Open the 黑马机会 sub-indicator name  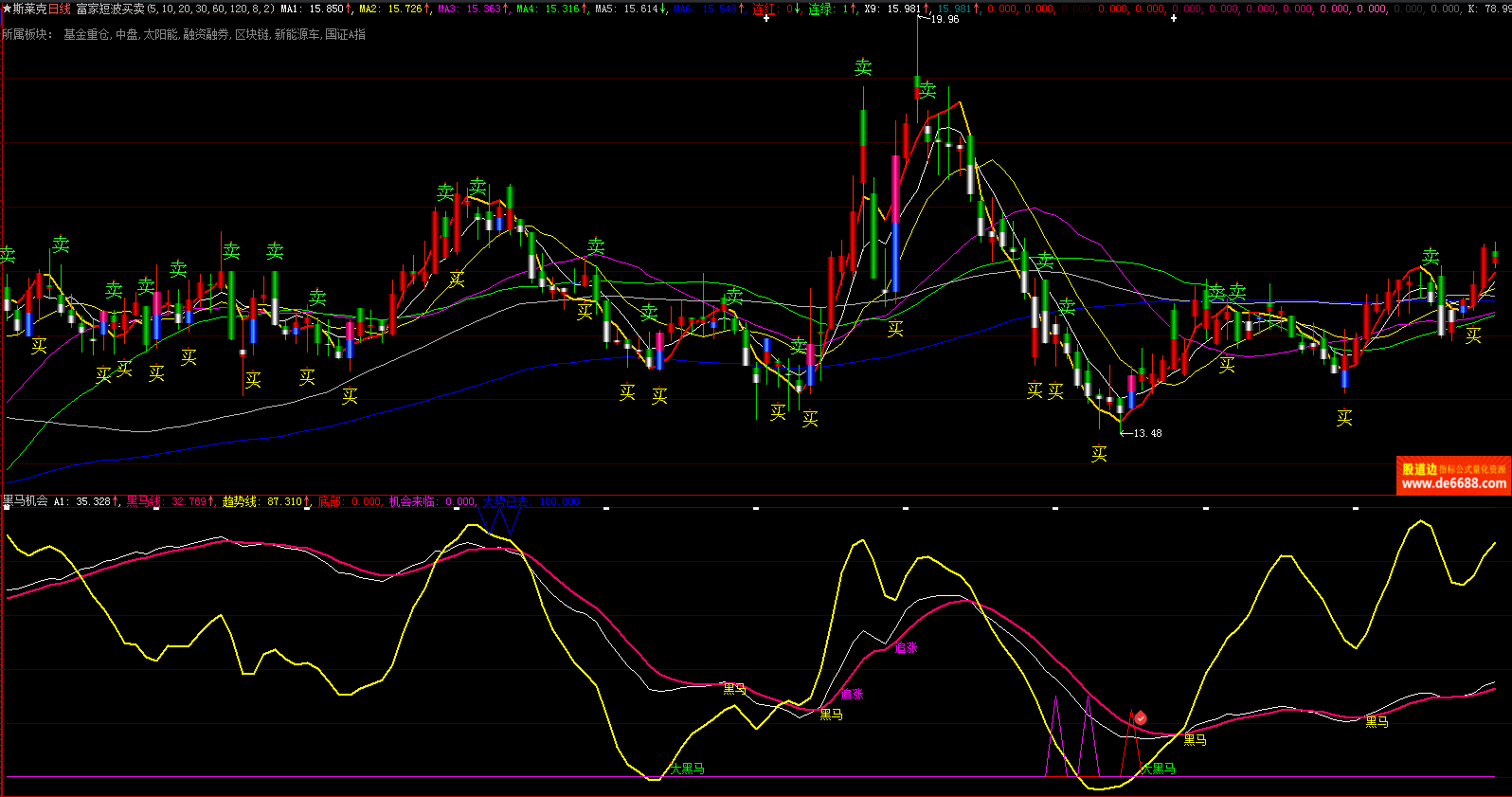click(x=26, y=501)
